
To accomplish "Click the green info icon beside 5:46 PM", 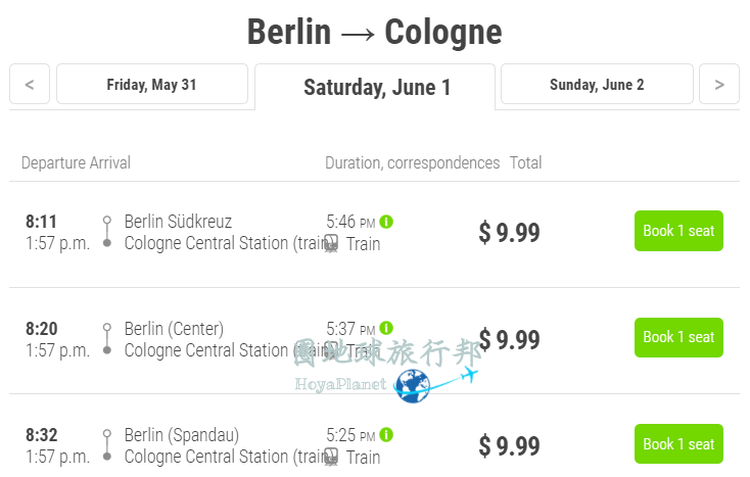I will [386, 222].
